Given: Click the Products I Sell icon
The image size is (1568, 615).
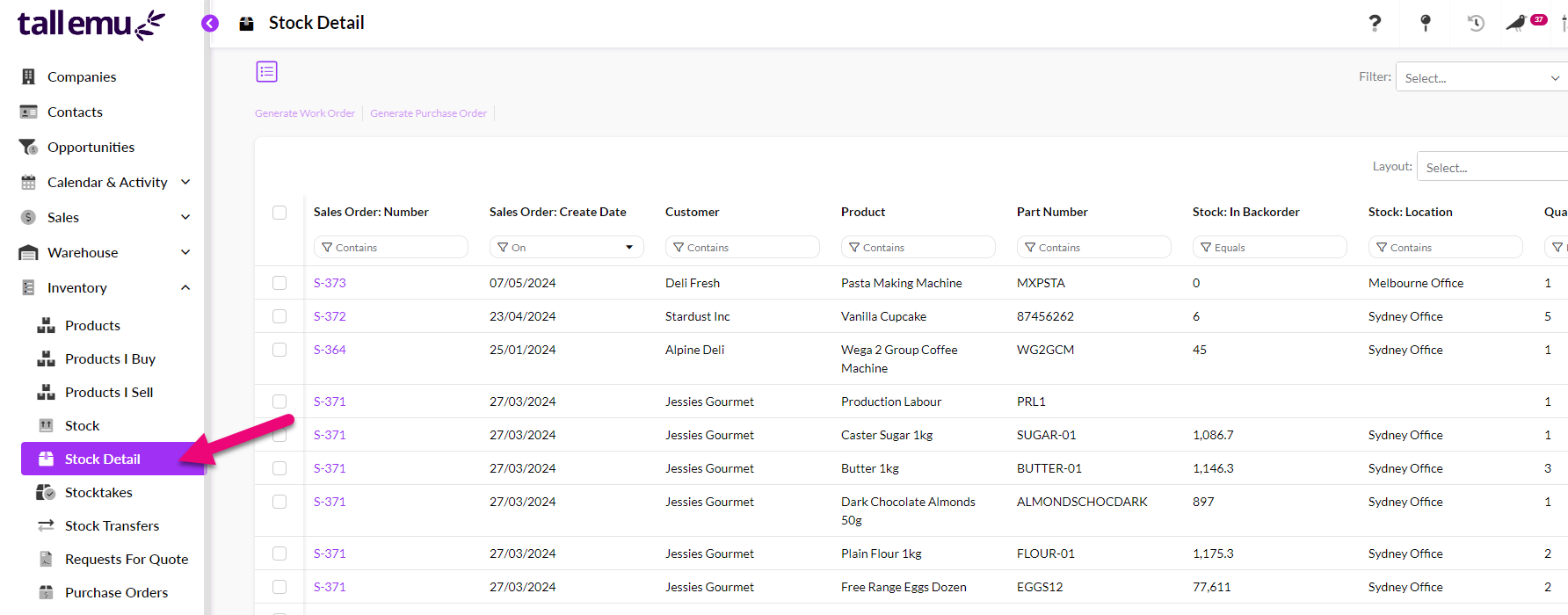Looking at the screenshot, I should pyautogui.click(x=46, y=392).
